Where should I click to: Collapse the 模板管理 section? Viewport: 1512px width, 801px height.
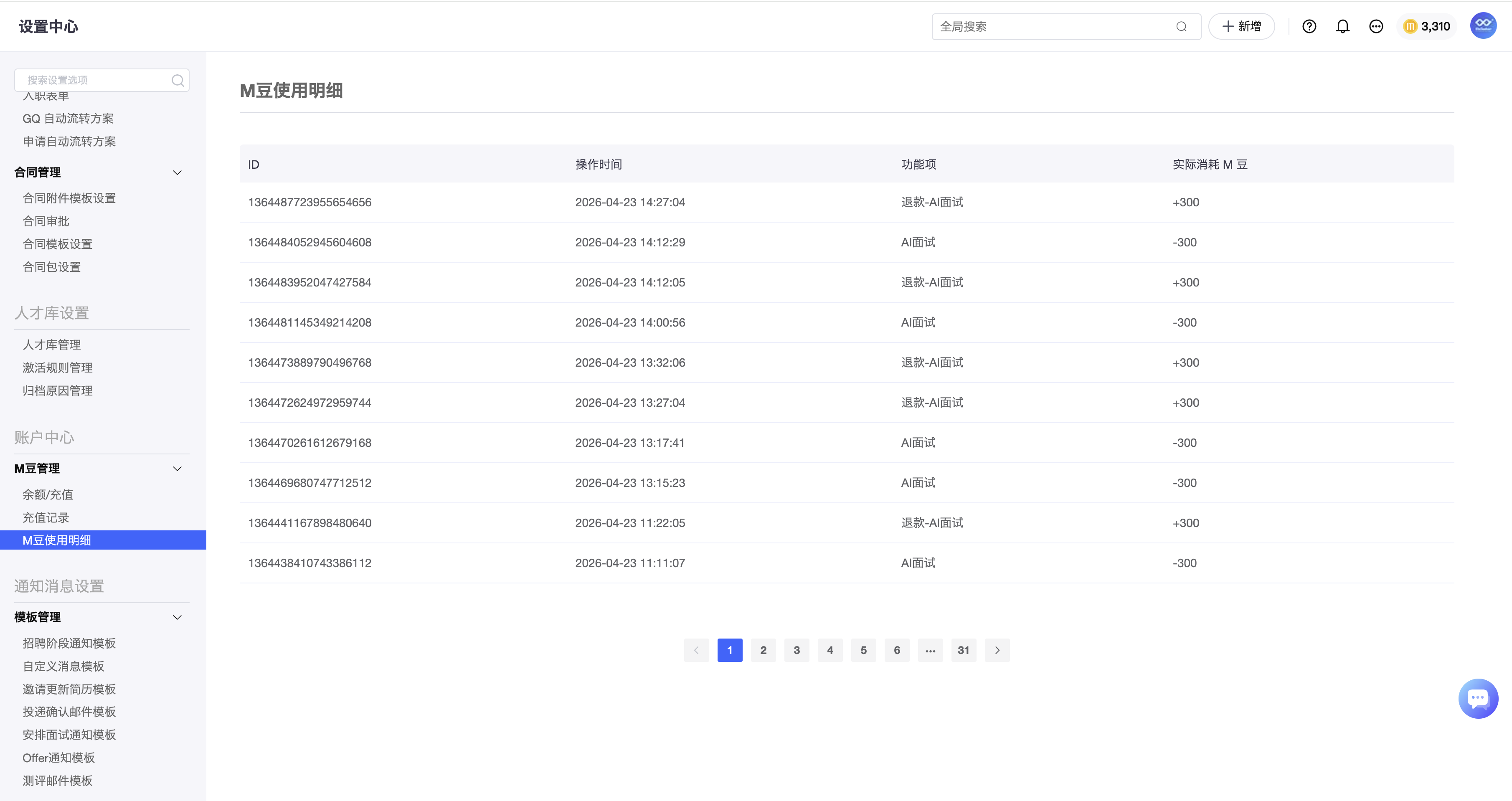(177, 617)
